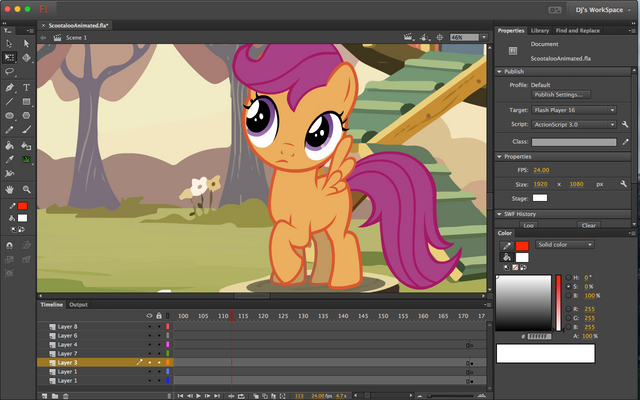Image resolution: width=640 pixels, height=400 pixels.
Task: Select the PolyStar hexagon tool
Action: coord(27,116)
